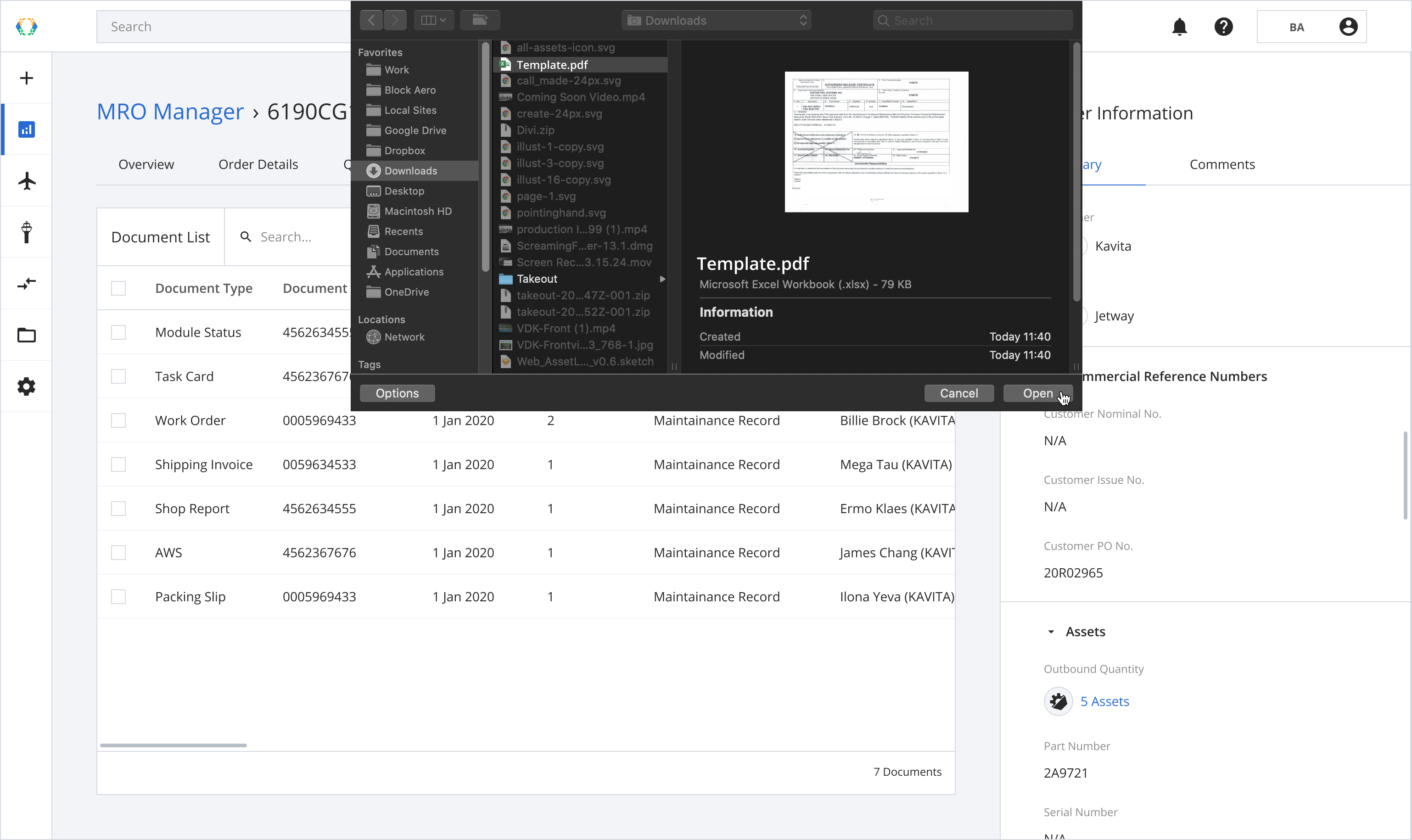Click the magnifier icon in Document List search
This screenshot has height=840, width=1412.
(246, 236)
